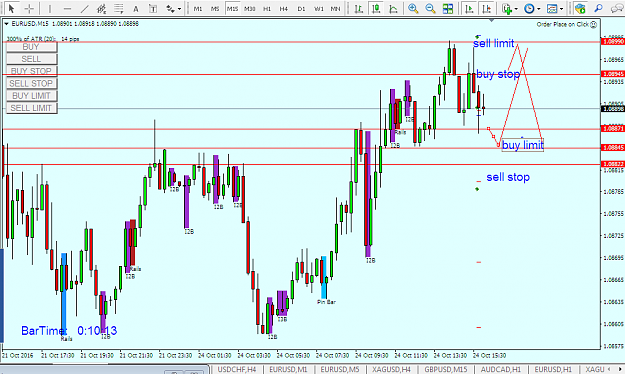
Task: Click the BUY STOP button
Action: tap(31, 71)
